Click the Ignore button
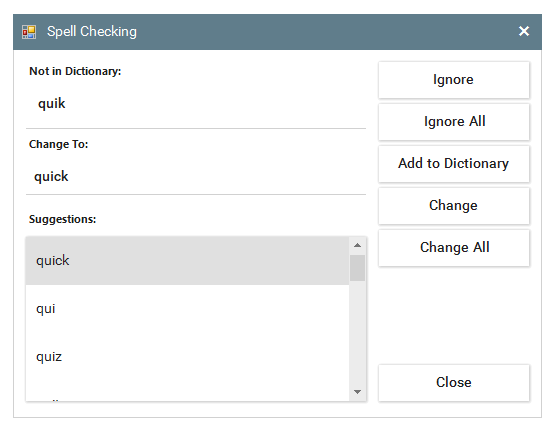560x428 pixels. pyautogui.click(x=454, y=80)
